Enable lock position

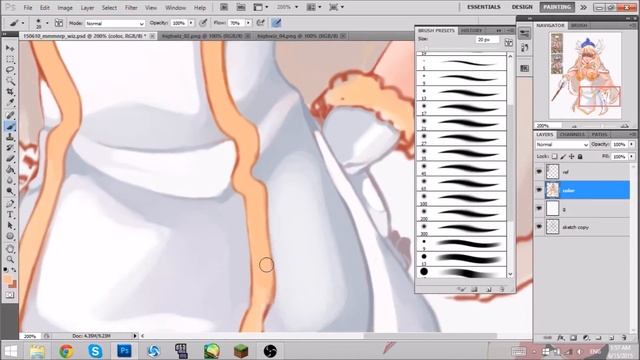click(572, 156)
